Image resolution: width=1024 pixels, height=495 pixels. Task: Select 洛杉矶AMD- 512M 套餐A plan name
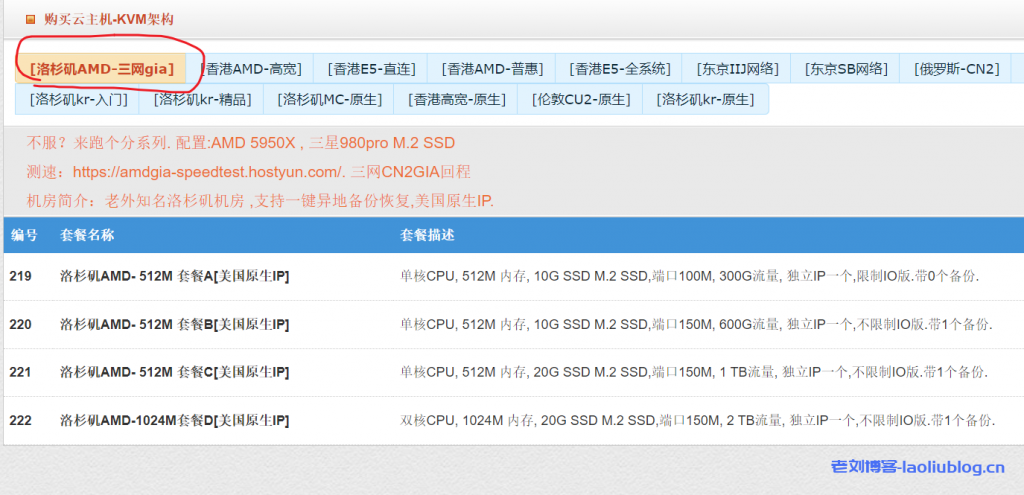(174, 276)
